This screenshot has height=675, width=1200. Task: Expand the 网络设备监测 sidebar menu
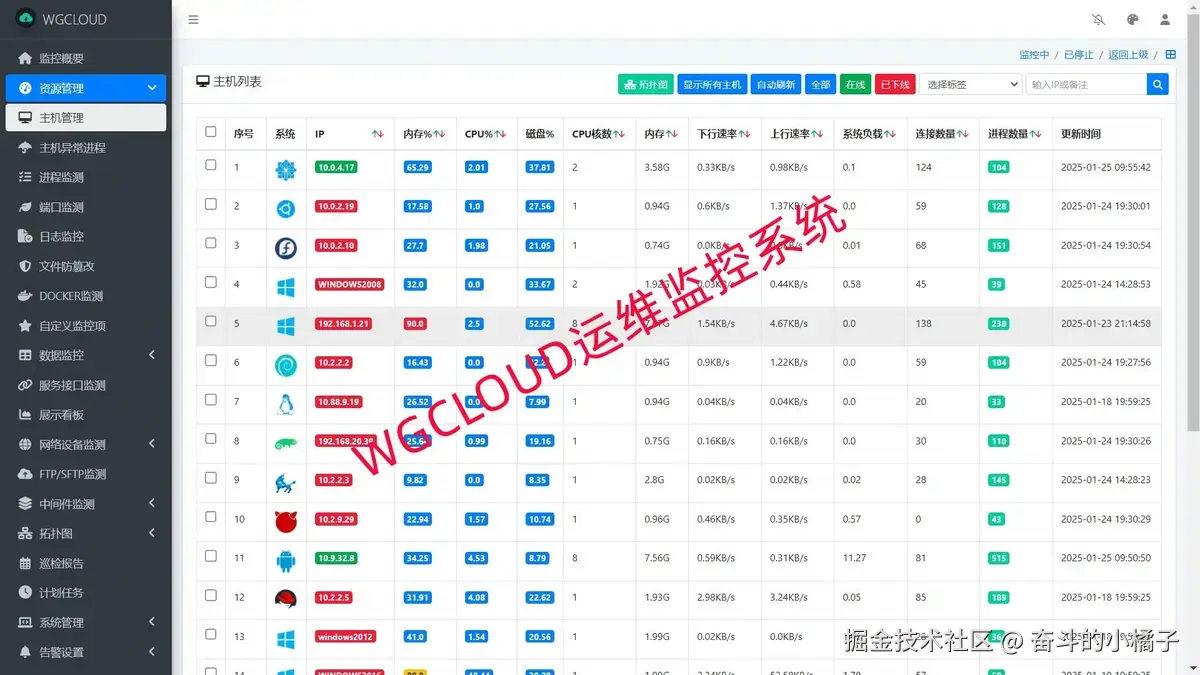click(x=86, y=444)
